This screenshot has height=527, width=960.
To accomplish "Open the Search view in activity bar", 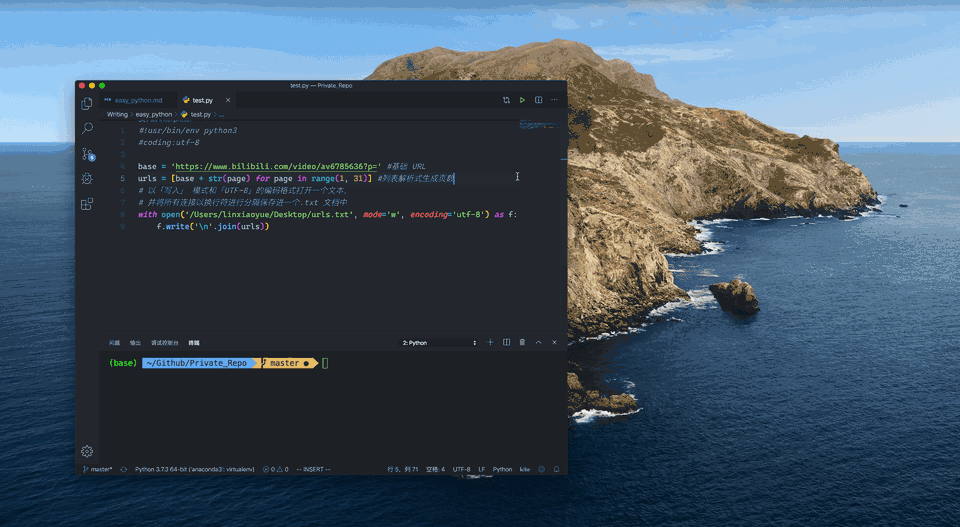I will tap(87, 128).
